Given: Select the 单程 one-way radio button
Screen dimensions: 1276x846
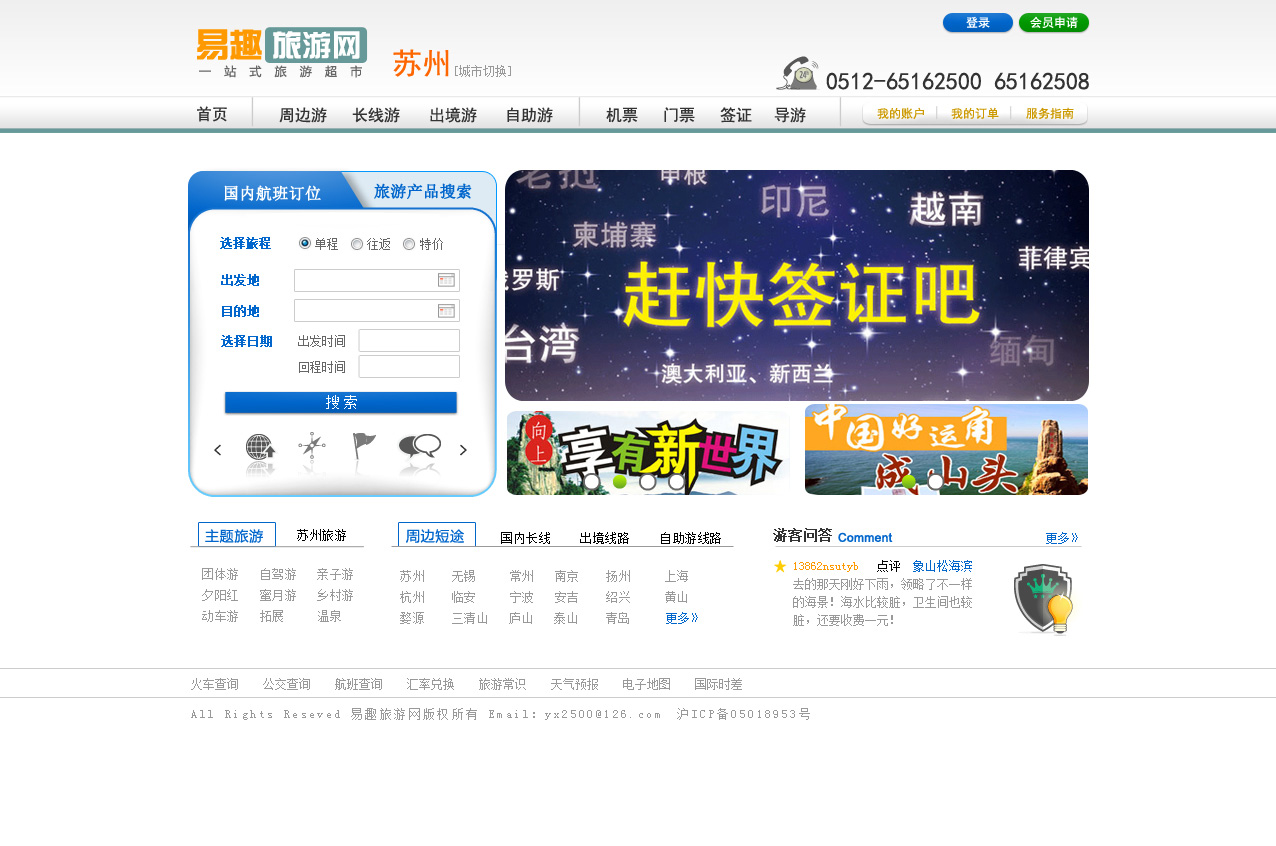Looking at the screenshot, I should [305, 243].
